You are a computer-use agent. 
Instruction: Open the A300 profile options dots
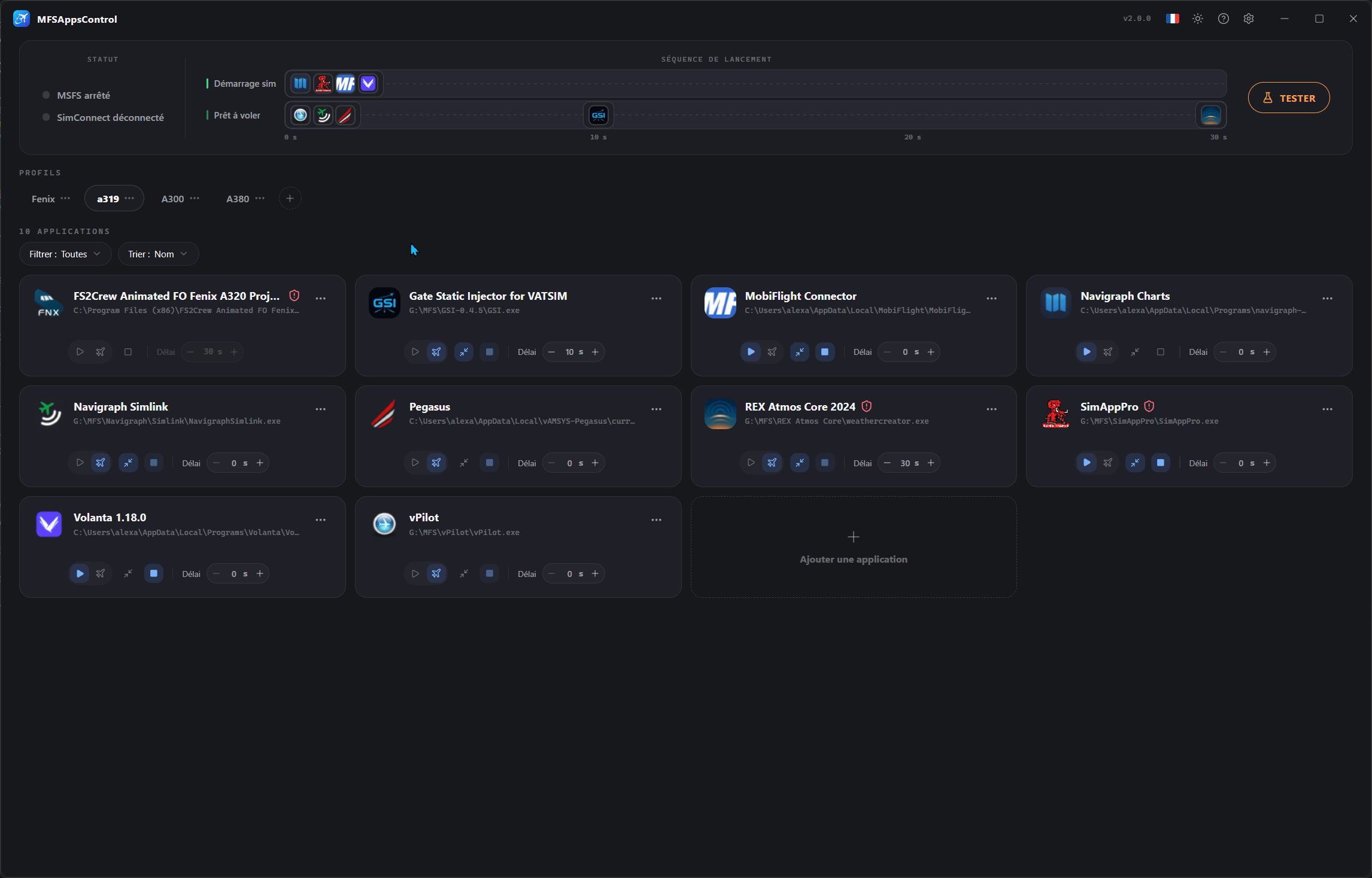tap(195, 198)
